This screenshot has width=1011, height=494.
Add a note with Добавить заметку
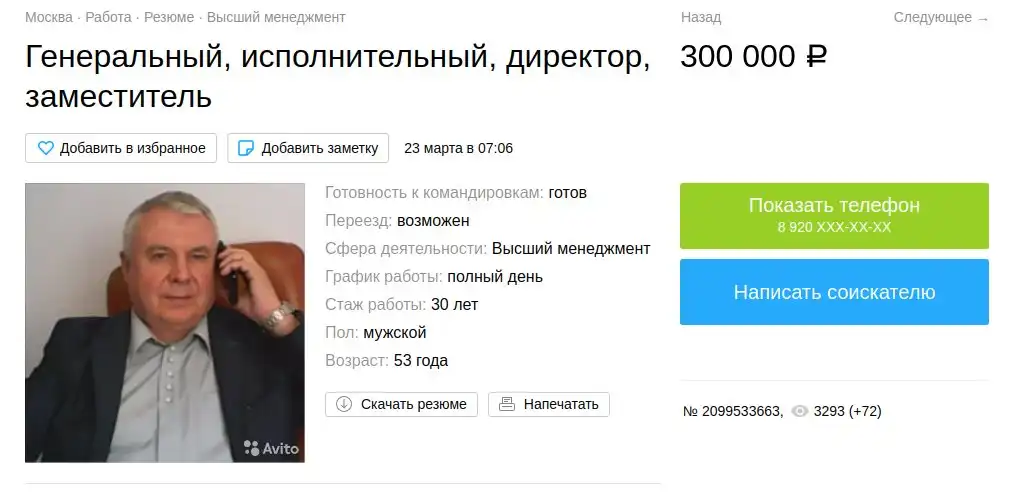point(308,148)
